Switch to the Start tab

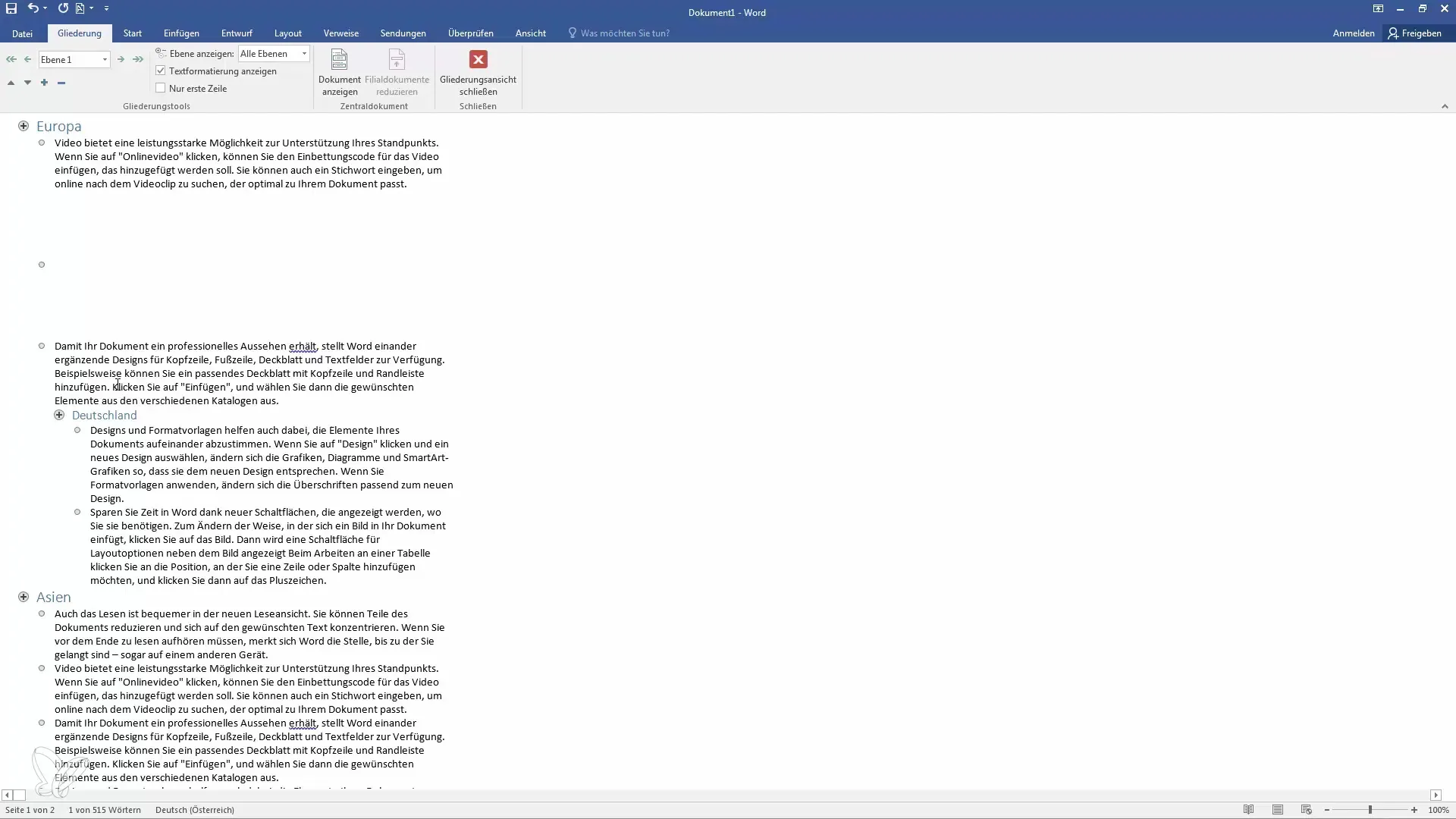(x=133, y=33)
